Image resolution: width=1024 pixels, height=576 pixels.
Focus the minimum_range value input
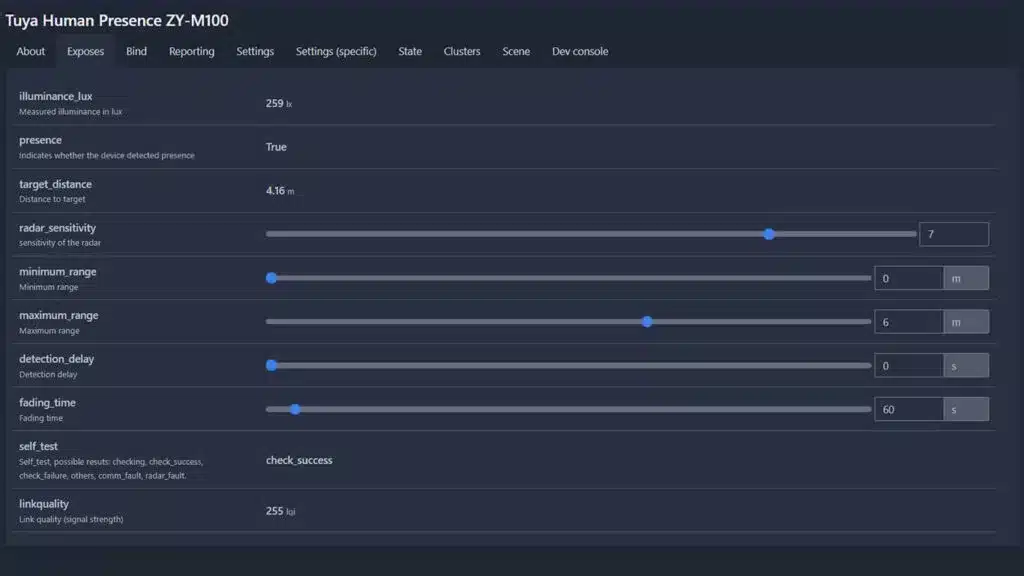908,278
